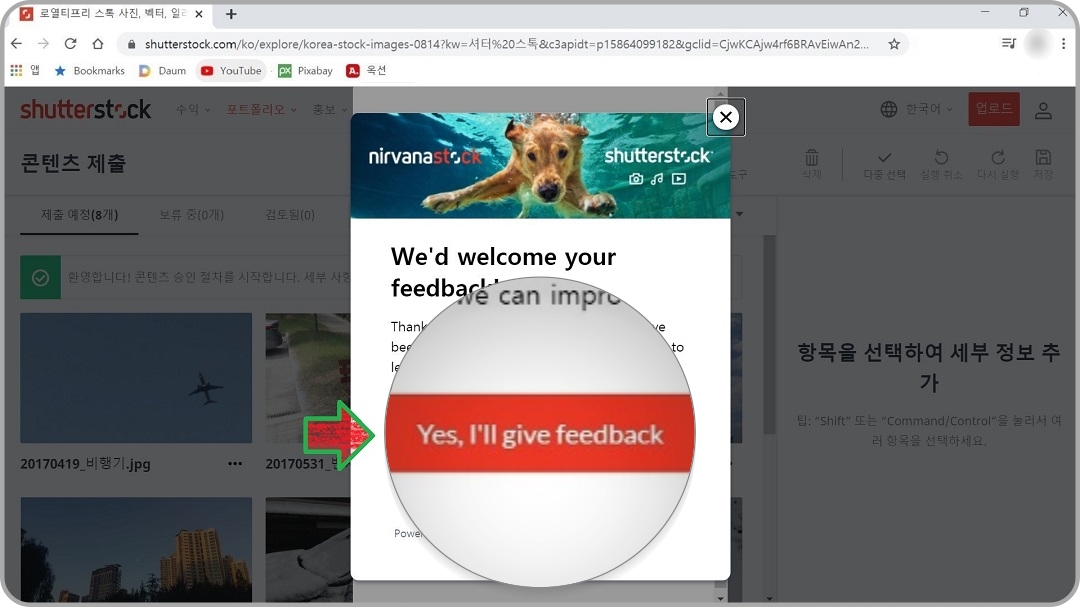1080x607 pixels.
Task: Close the feedback popup with the X button
Action: click(x=725, y=117)
